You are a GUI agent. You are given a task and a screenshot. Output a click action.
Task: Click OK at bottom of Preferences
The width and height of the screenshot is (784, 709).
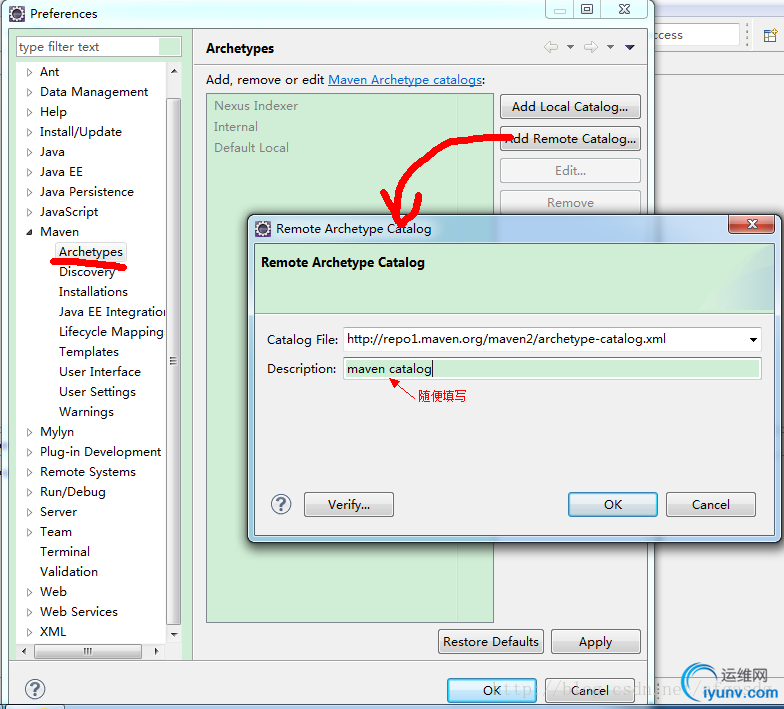[492, 690]
